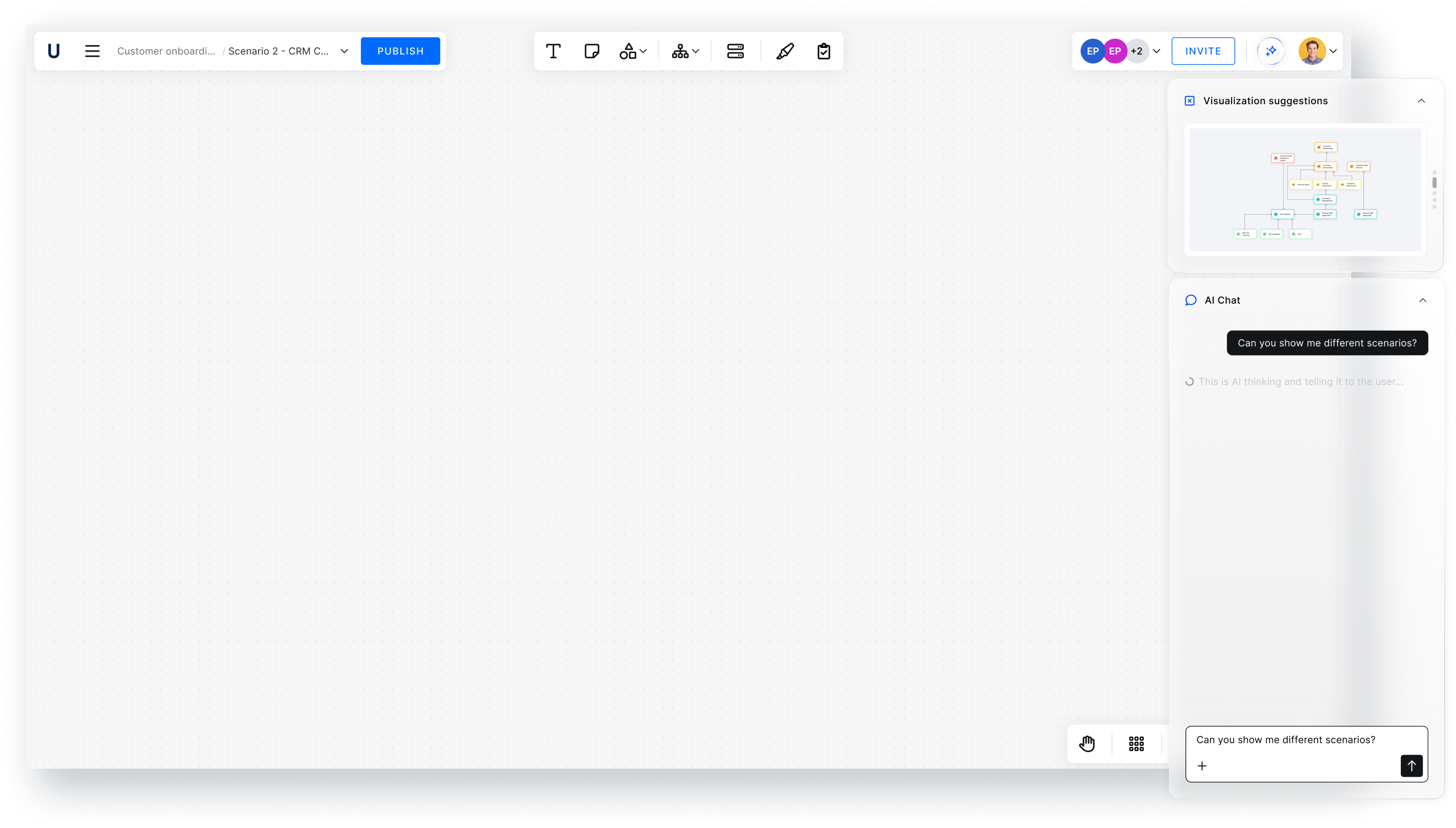The width and height of the screenshot is (1456, 828).
Task: Click the suggestions carousel scroll indicator
Action: [1434, 189]
